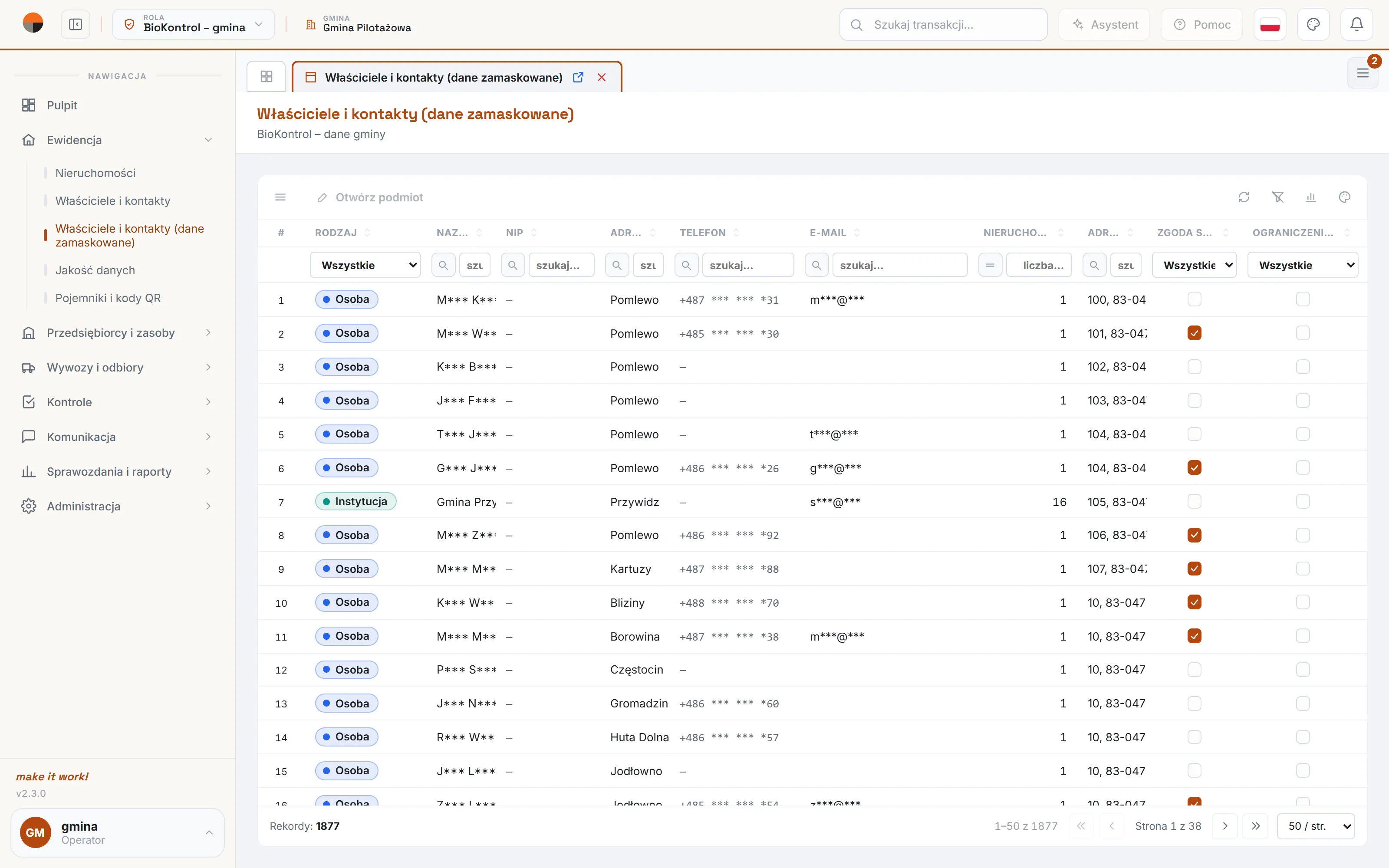Clear the table filters icon
The height and width of the screenshot is (868, 1389).
[x=1277, y=197]
